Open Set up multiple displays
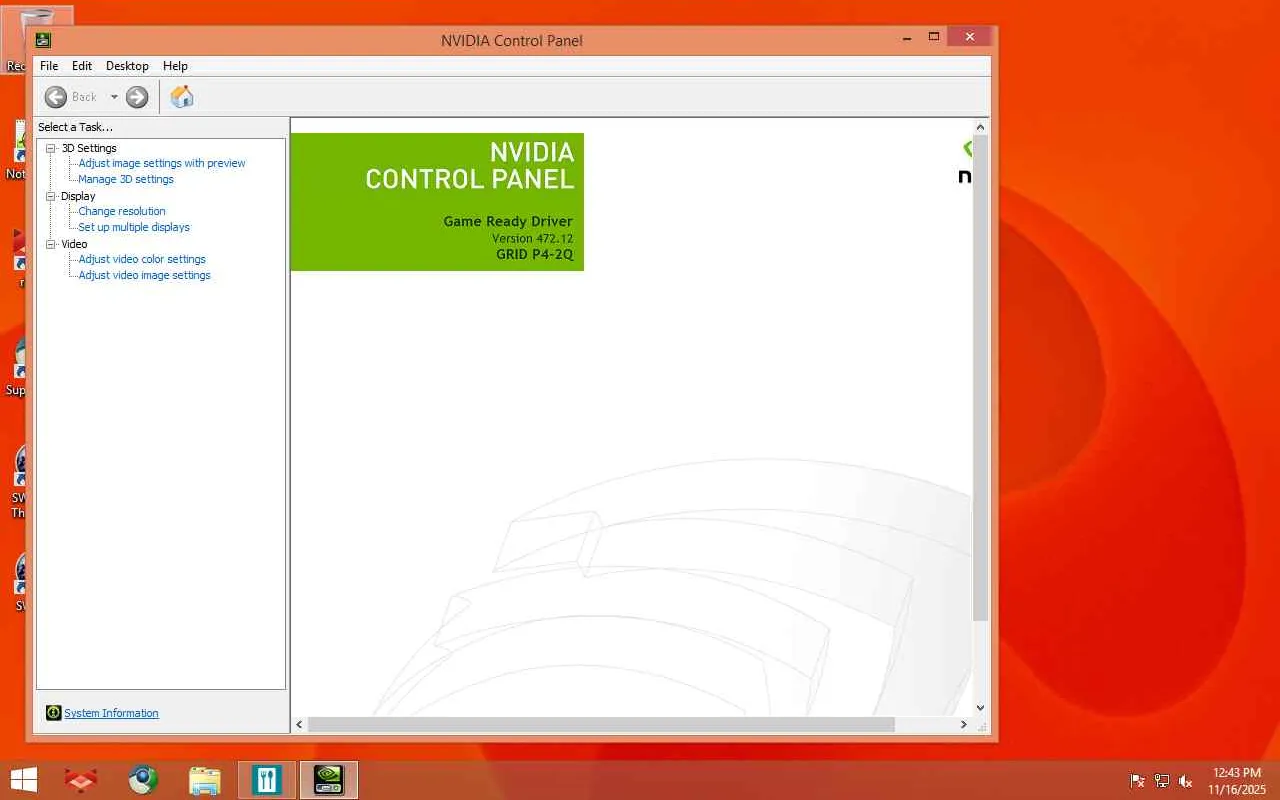Screen dimensions: 1280x800 tap(134, 227)
